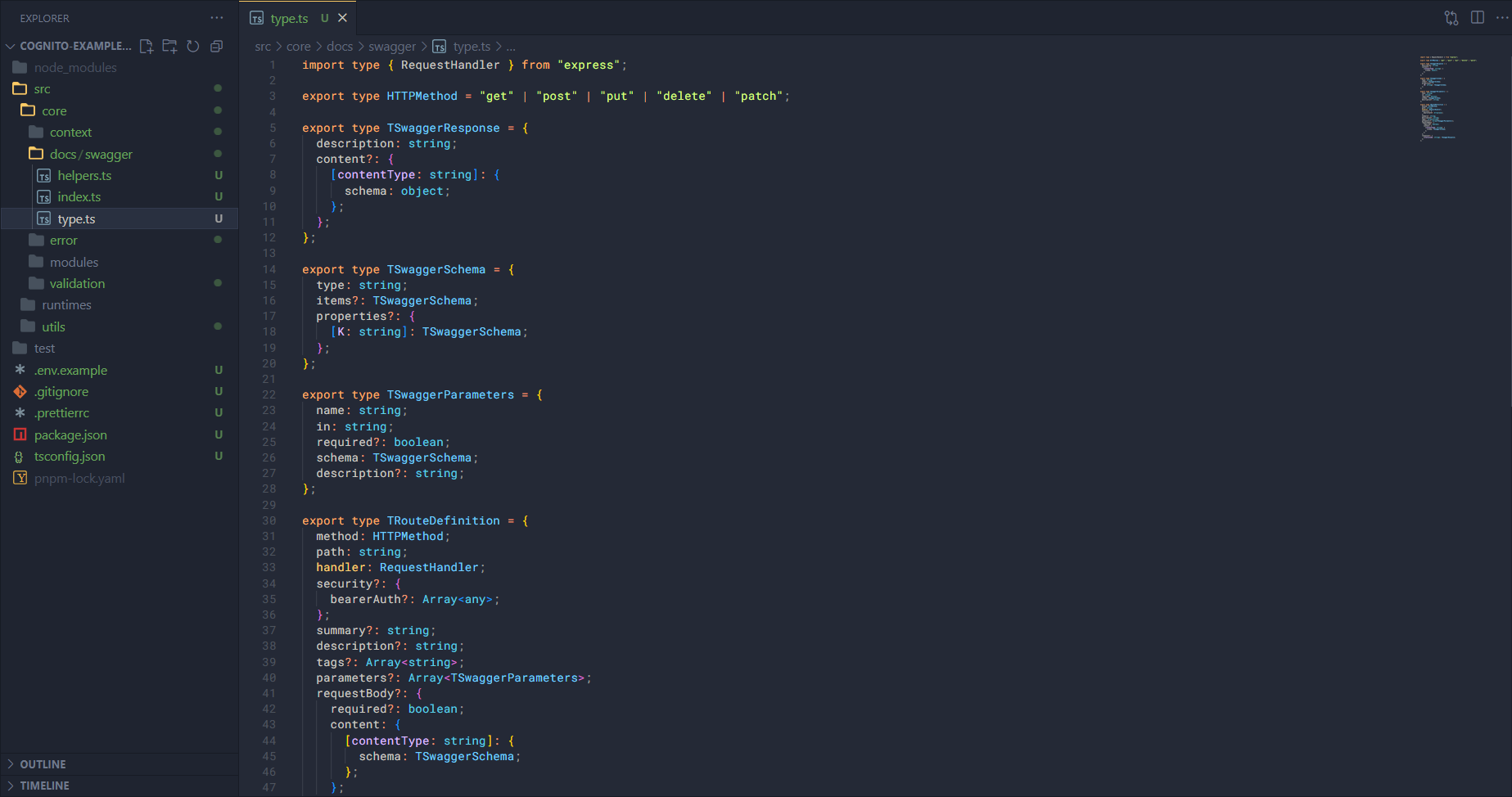This screenshot has height=797, width=1512.
Task: Select the type.ts editor tab
Action: pyautogui.click(x=289, y=18)
